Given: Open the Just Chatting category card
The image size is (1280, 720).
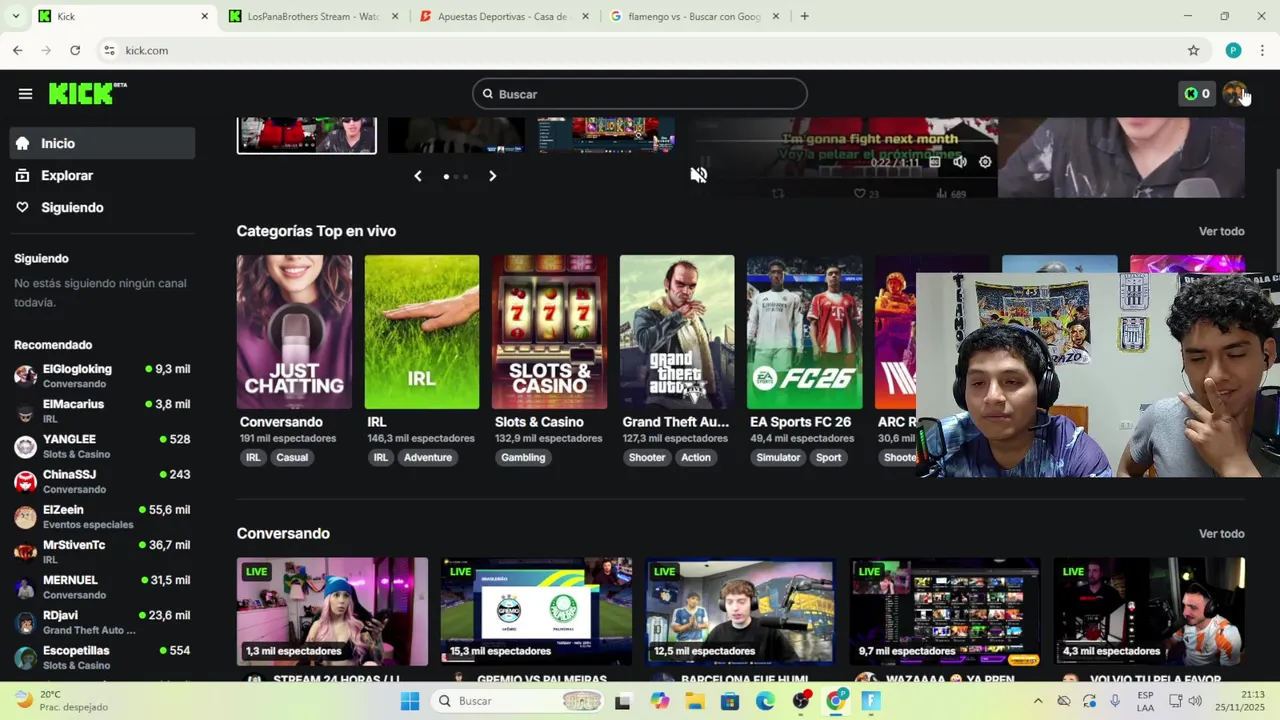Looking at the screenshot, I should (294, 332).
